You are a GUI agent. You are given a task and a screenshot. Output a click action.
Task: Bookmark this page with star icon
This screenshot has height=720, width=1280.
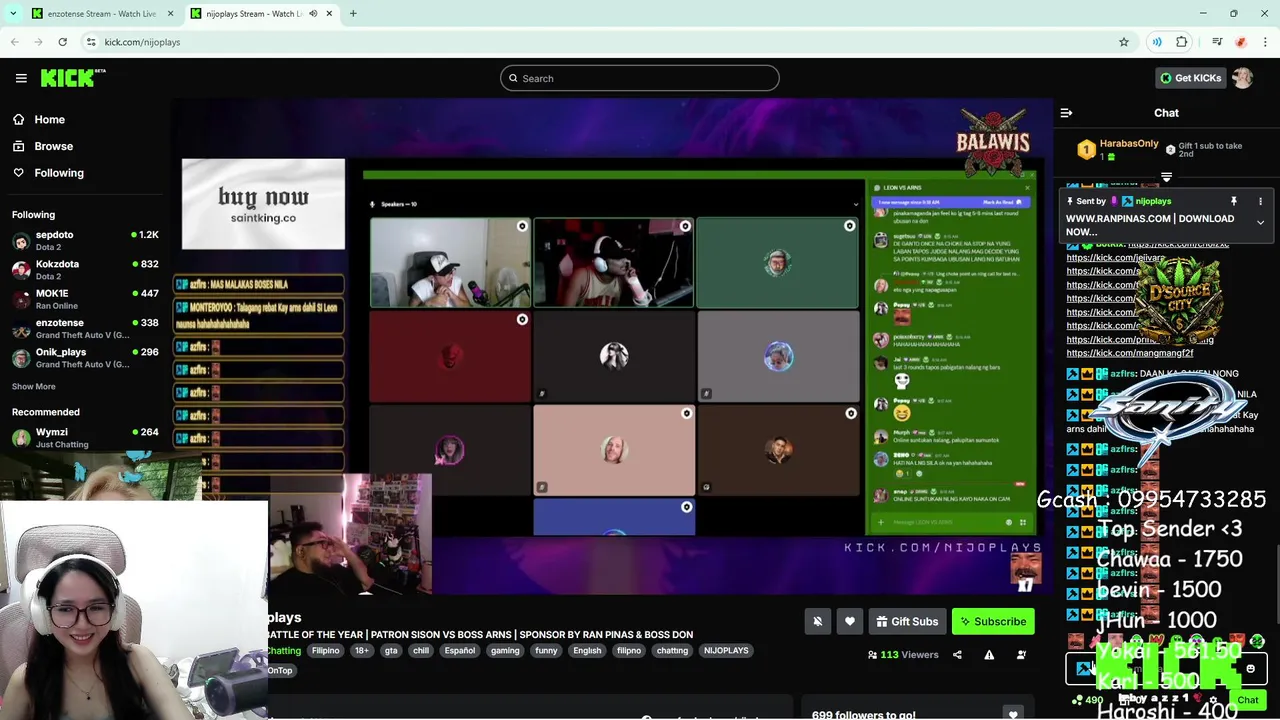pyautogui.click(x=1124, y=42)
